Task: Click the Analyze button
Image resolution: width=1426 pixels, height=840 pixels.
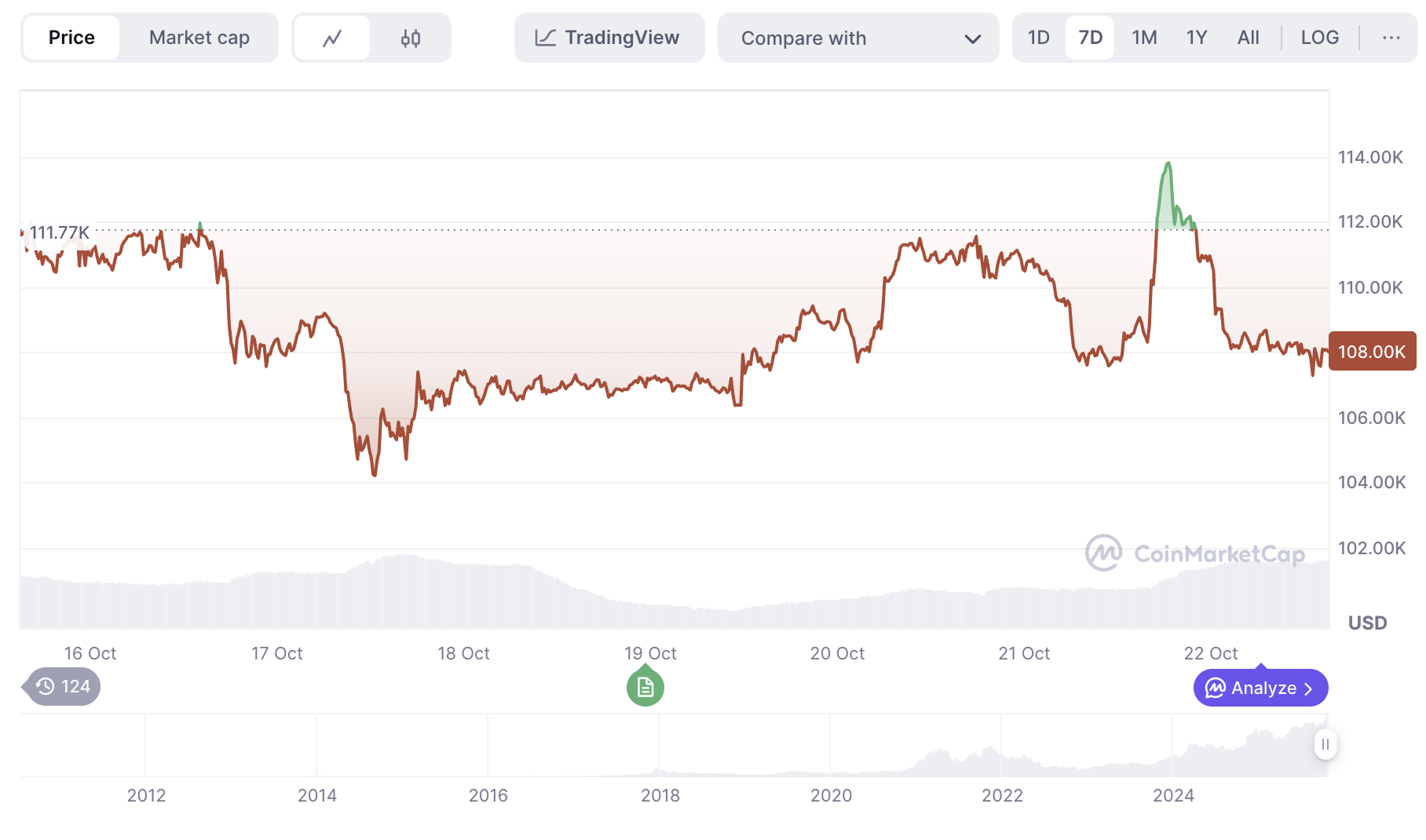Action: click(x=1260, y=688)
